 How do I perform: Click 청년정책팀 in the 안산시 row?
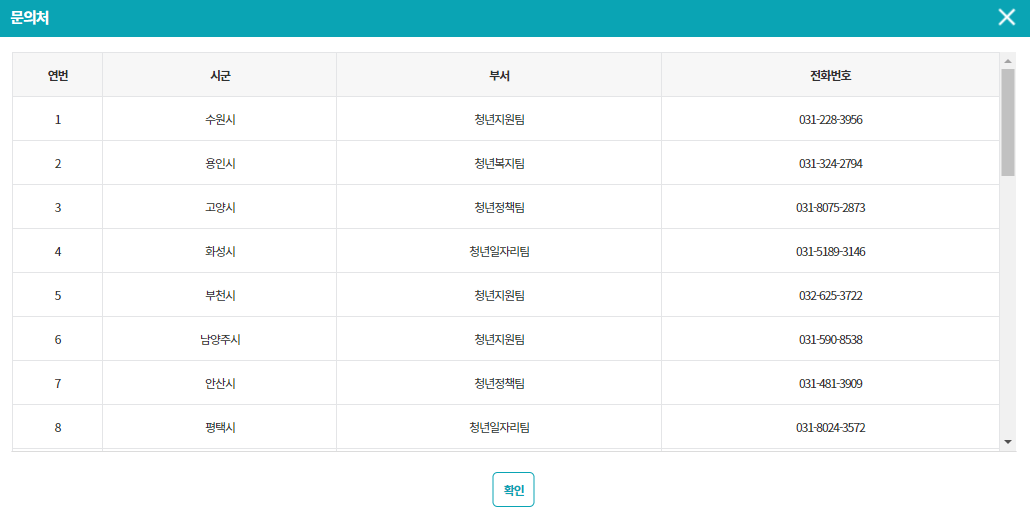[x=499, y=384]
